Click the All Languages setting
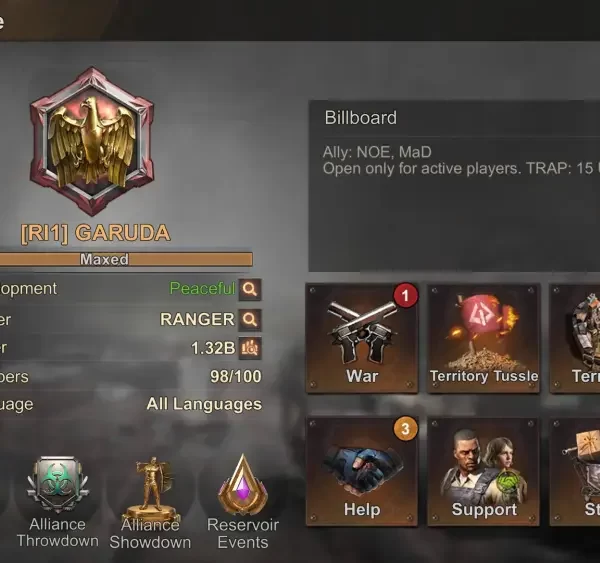 [x=204, y=404]
